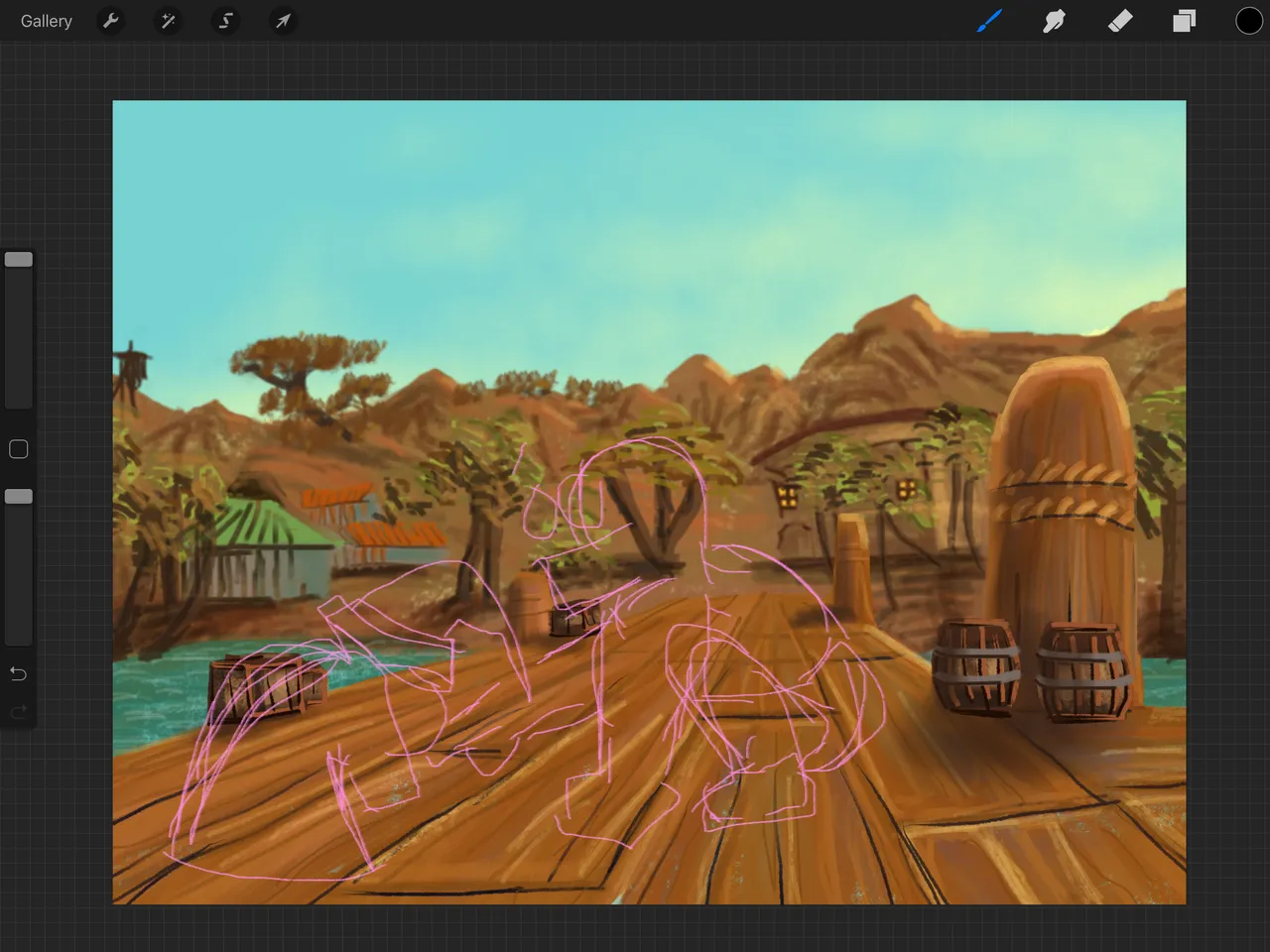
Task: Click the brush size slider handle
Action: point(19,260)
